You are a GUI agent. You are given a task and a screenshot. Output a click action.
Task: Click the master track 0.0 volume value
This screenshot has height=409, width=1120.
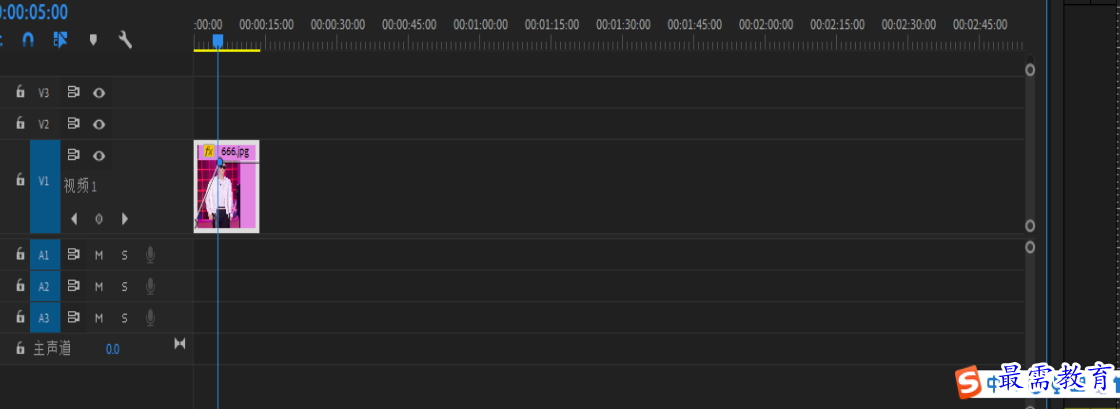click(x=113, y=349)
